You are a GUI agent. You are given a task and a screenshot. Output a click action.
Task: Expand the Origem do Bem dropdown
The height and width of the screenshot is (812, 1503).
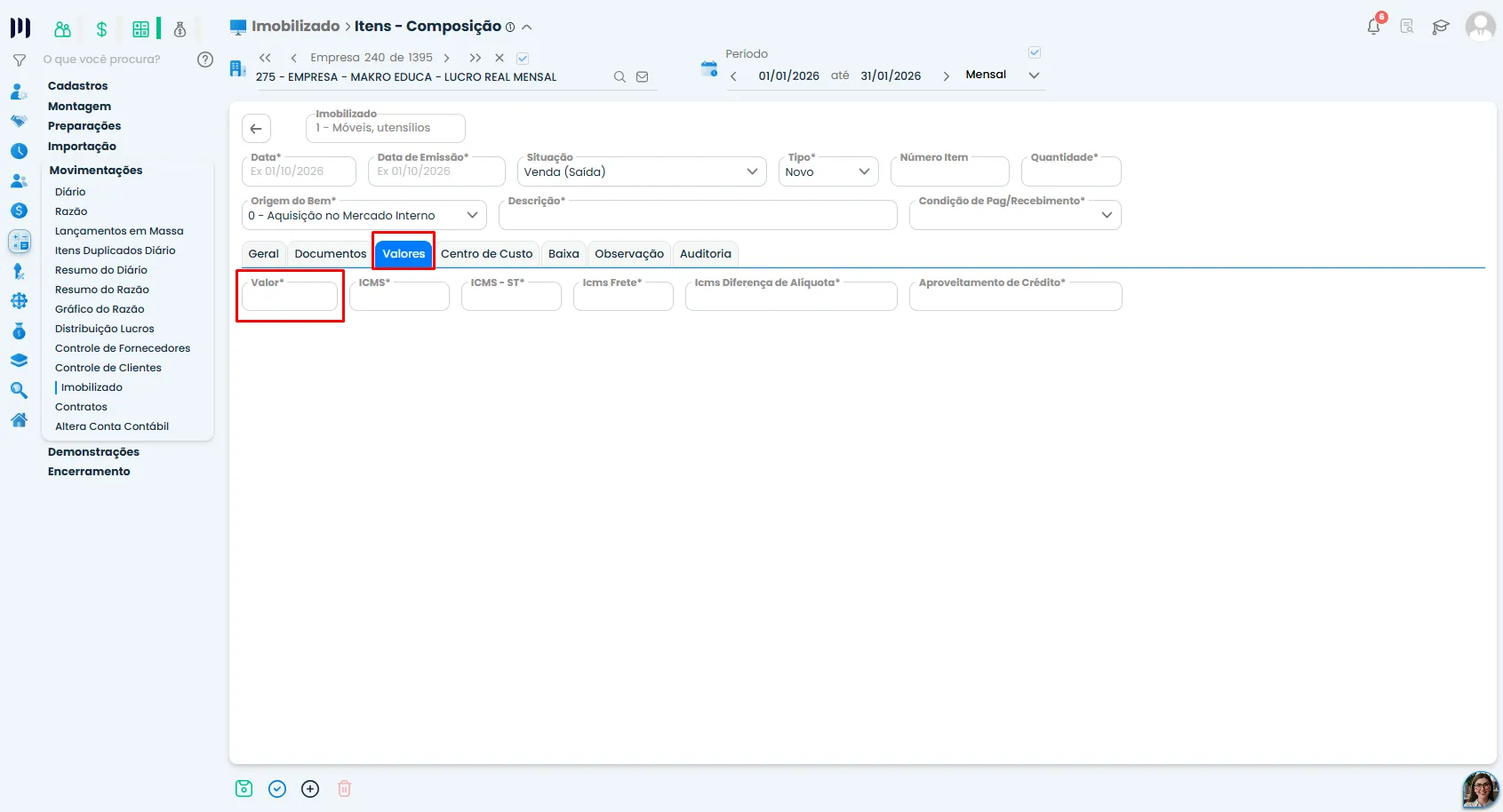tap(364, 215)
